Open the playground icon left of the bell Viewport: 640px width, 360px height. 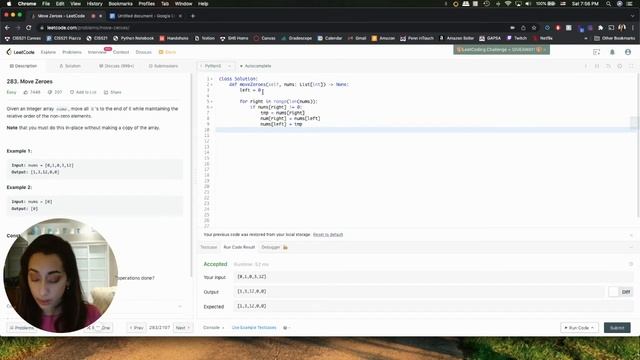point(596,52)
